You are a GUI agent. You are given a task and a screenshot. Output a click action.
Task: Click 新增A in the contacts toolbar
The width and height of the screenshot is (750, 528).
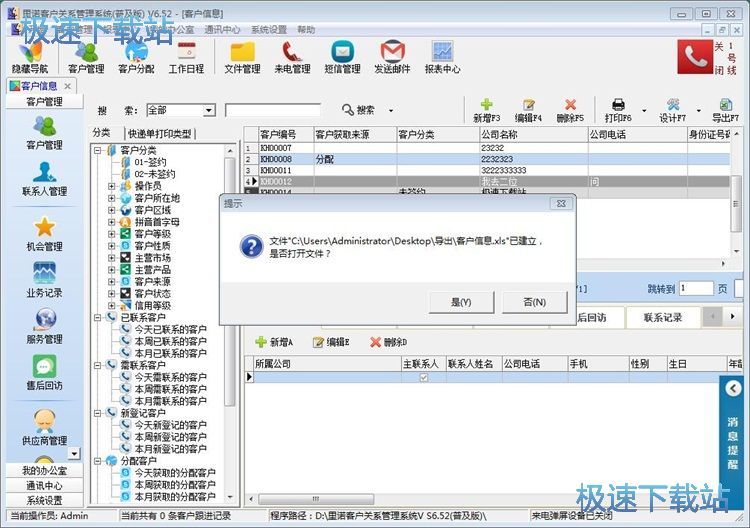click(x=274, y=342)
